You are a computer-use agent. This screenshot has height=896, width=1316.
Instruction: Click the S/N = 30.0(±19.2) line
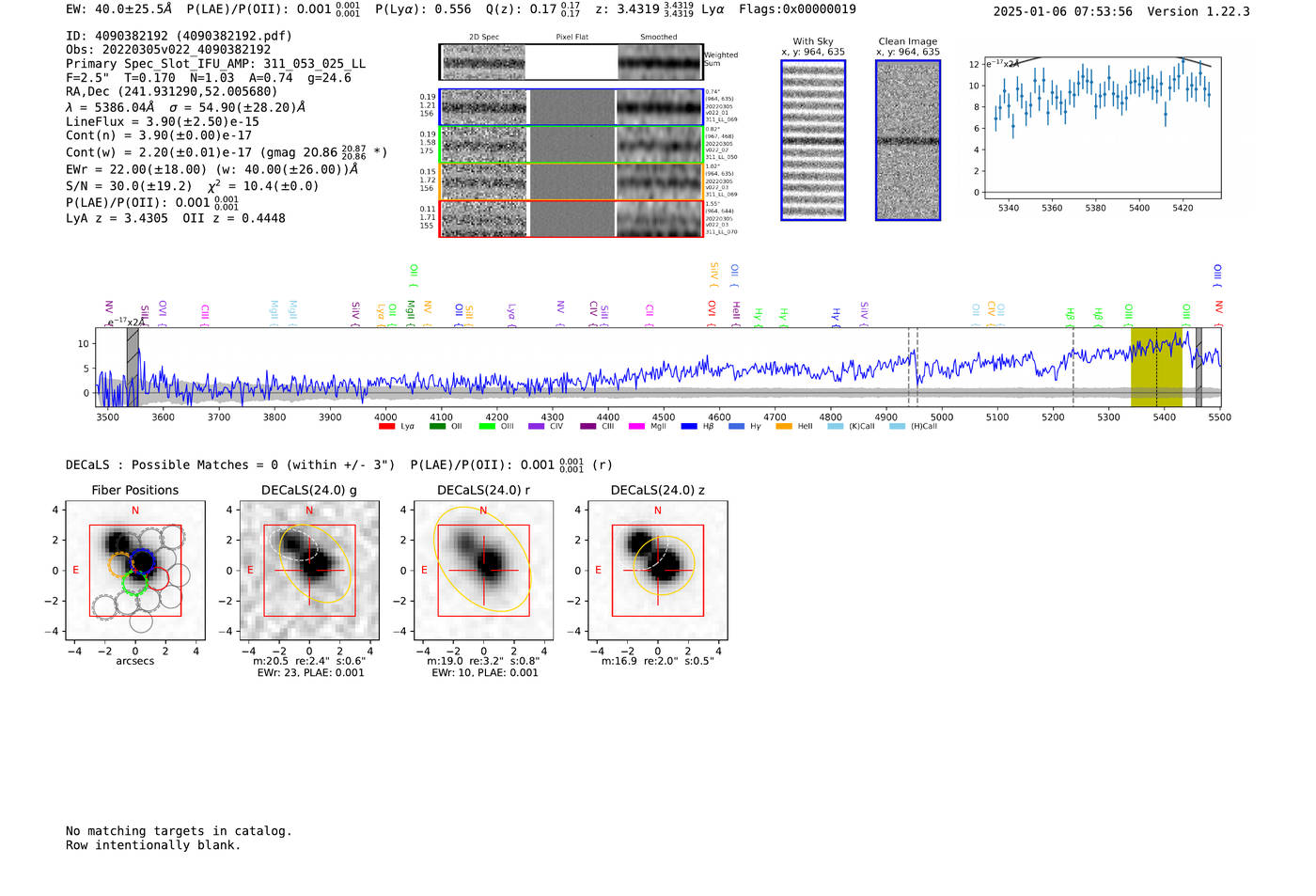(192, 186)
